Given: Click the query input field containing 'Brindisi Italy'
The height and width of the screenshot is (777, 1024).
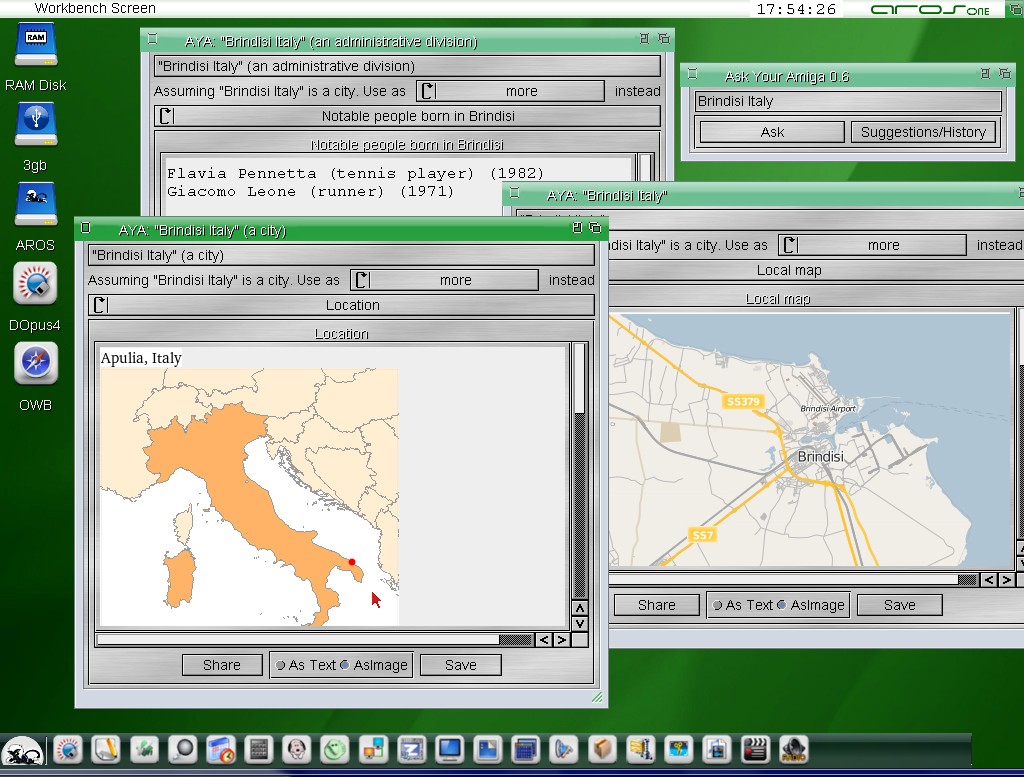Looking at the screenshot, I should tap(848, 101).
